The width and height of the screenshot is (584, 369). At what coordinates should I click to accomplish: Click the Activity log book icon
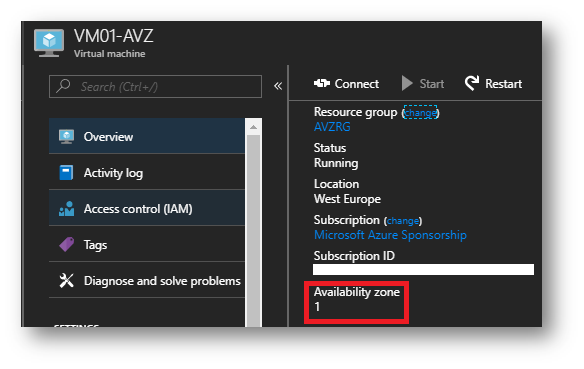point(66,173)
